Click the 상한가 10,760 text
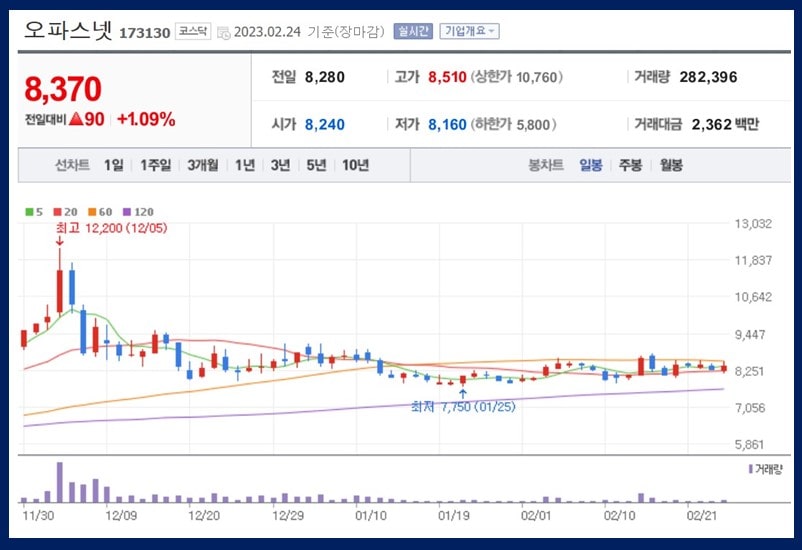 [x=517, y=77]
